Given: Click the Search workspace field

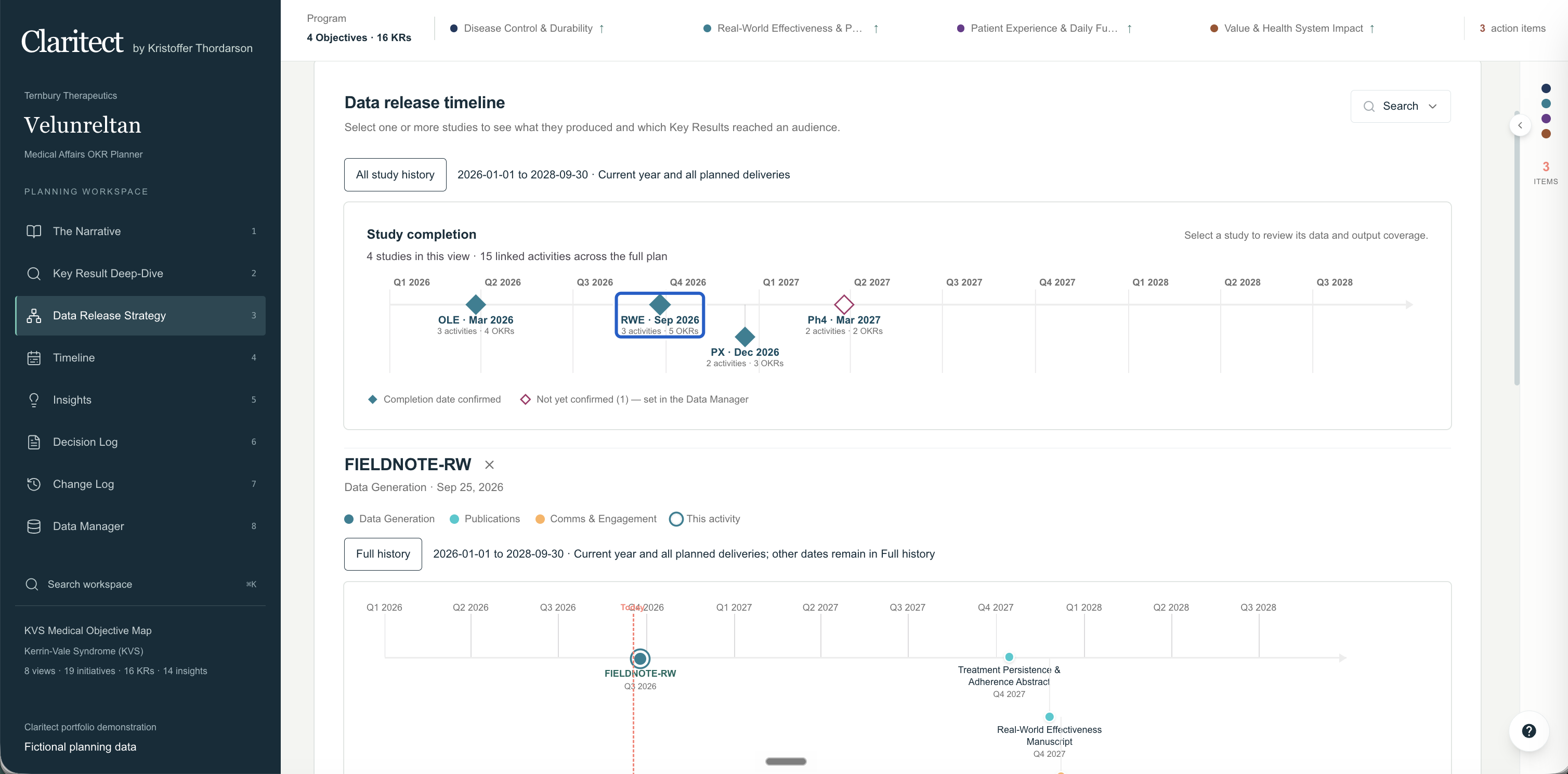Looking at the screenshot, I should pyautogui.click(x=140, y=584).
